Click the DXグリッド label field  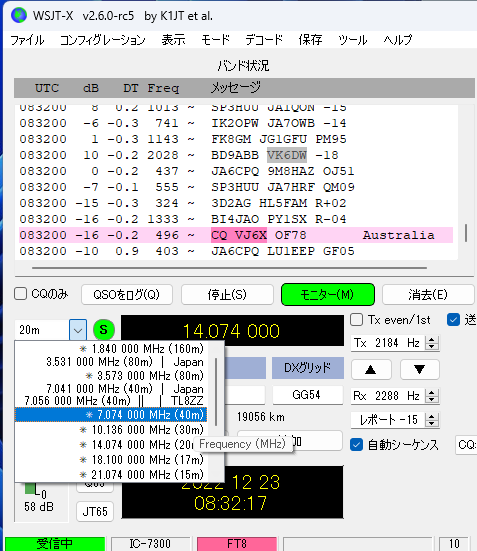[308, 368]
